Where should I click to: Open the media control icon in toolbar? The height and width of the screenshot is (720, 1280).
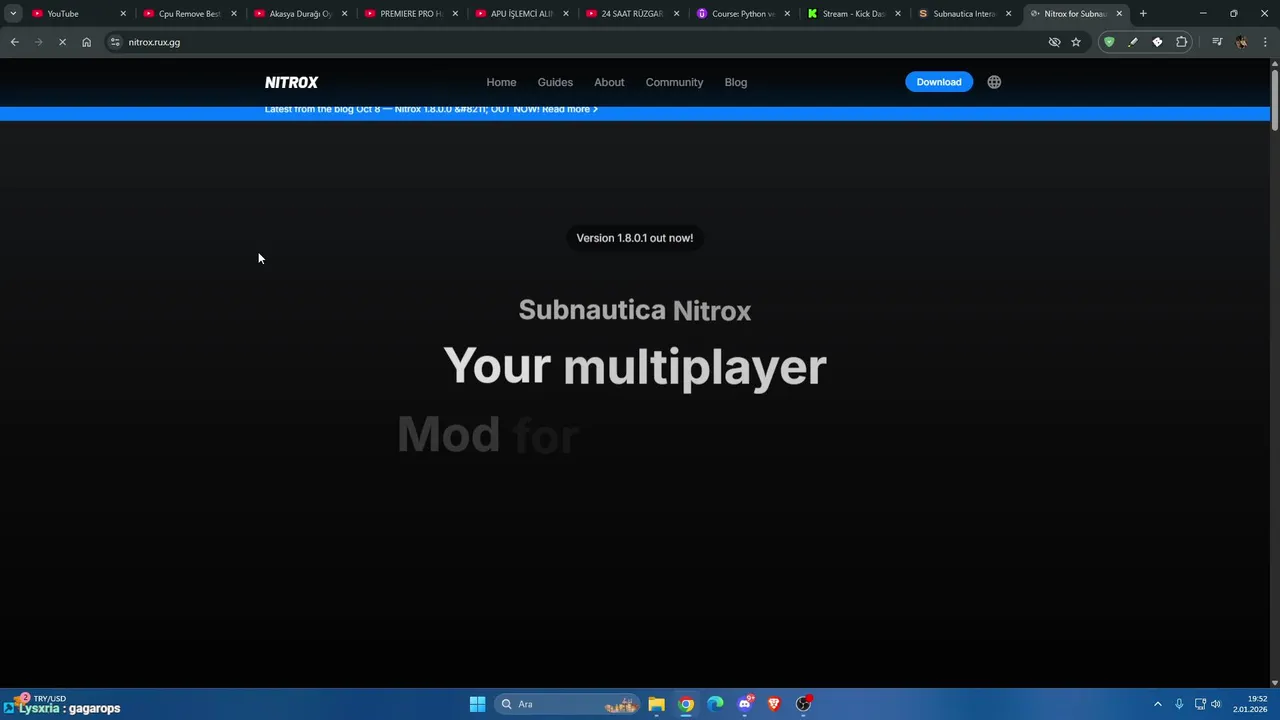[x=1217, y=42]
